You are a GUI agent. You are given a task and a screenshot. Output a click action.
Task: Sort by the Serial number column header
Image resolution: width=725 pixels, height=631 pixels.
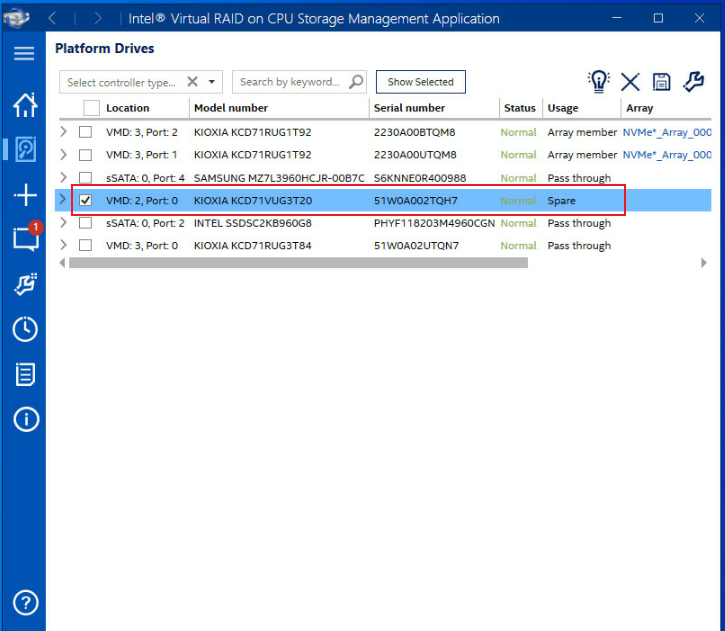[x=409, y=108]
